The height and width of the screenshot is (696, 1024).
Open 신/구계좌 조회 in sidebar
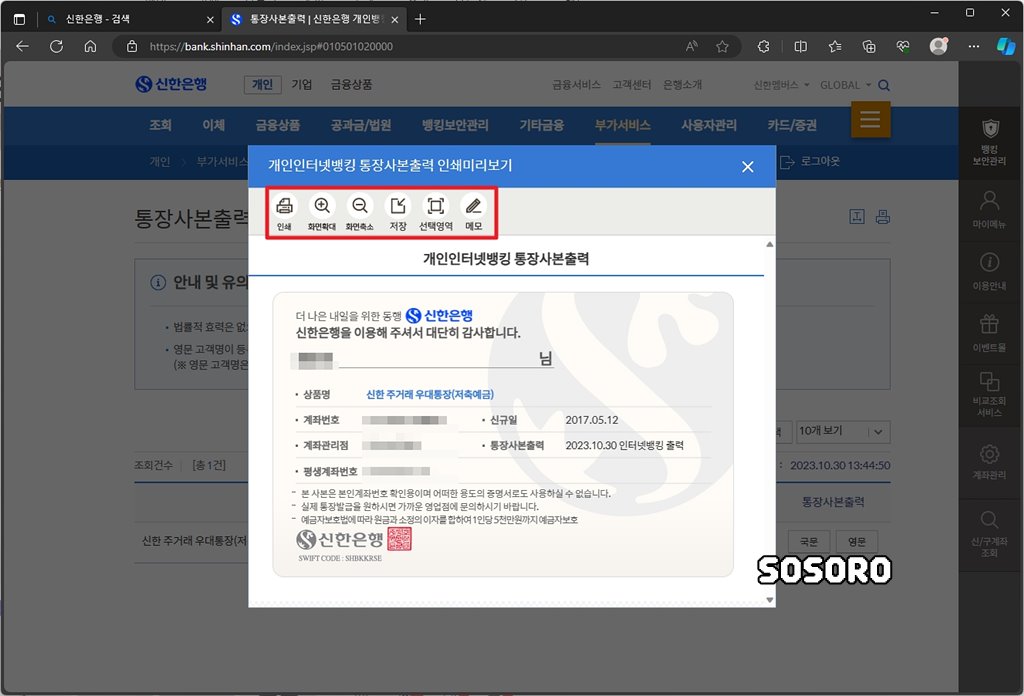click(989, 534)
